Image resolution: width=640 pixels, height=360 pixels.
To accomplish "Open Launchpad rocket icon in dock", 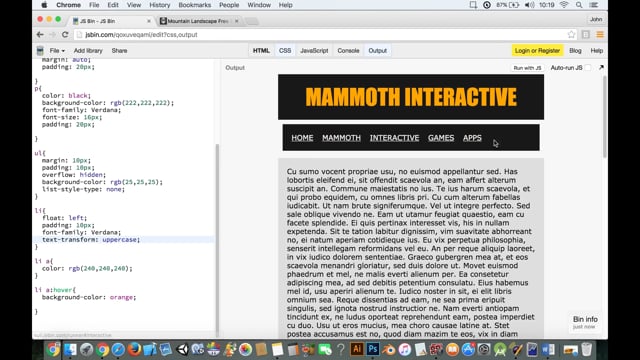I will (87, 349).
